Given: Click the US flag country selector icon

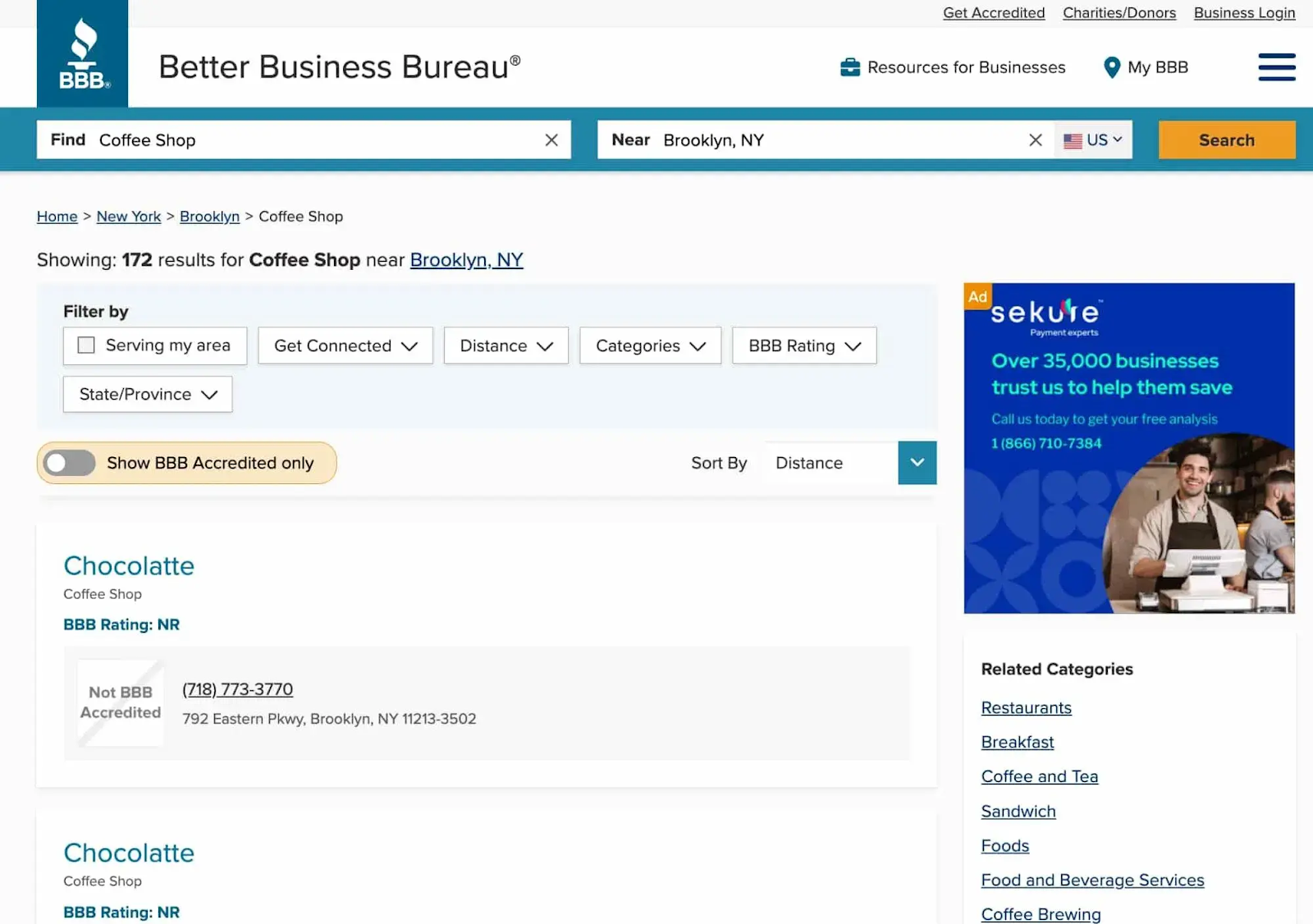Looking at the screenshot, I should point(1073,140).
